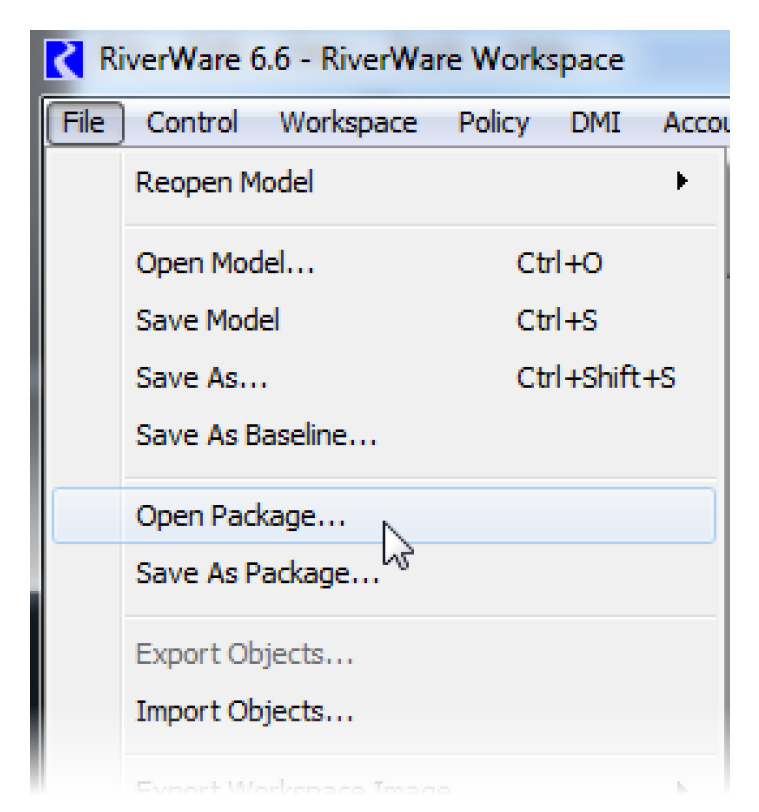The image size is (759, 812).
Task: Choose Import Objects... from the menu
Action: (244, 712)
